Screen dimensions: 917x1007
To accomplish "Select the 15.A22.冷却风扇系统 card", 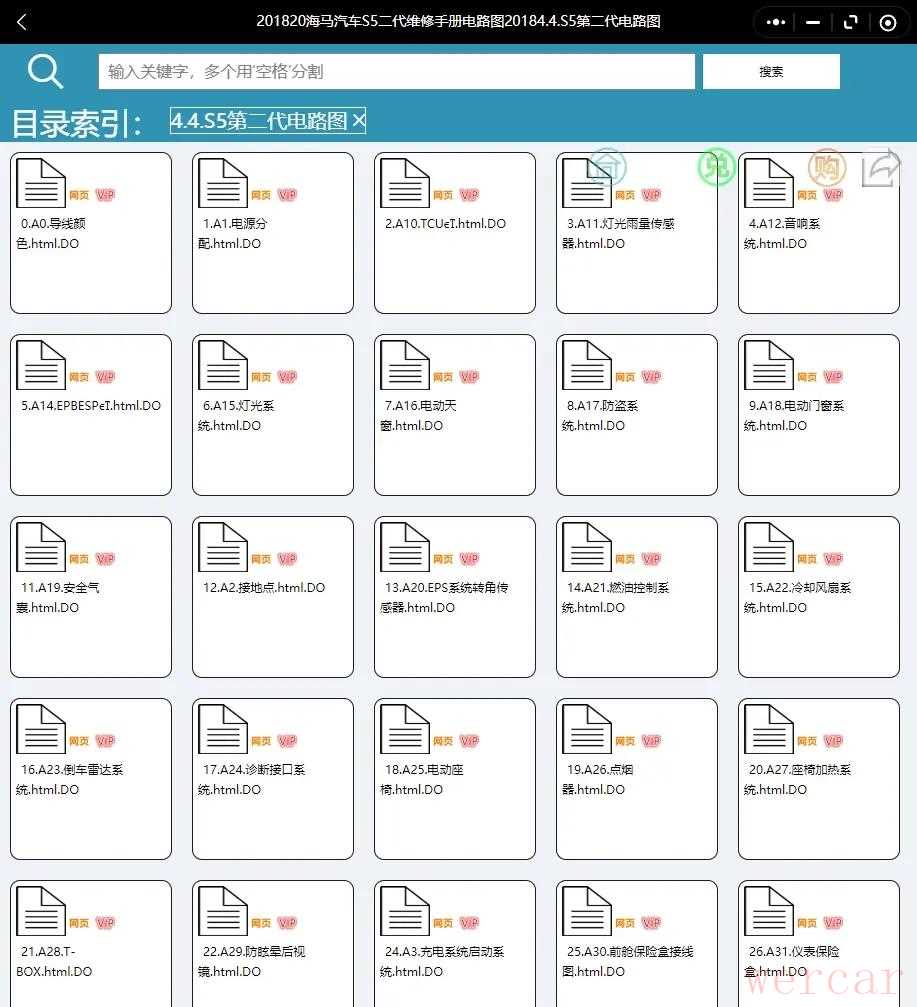I will point(819,597).
